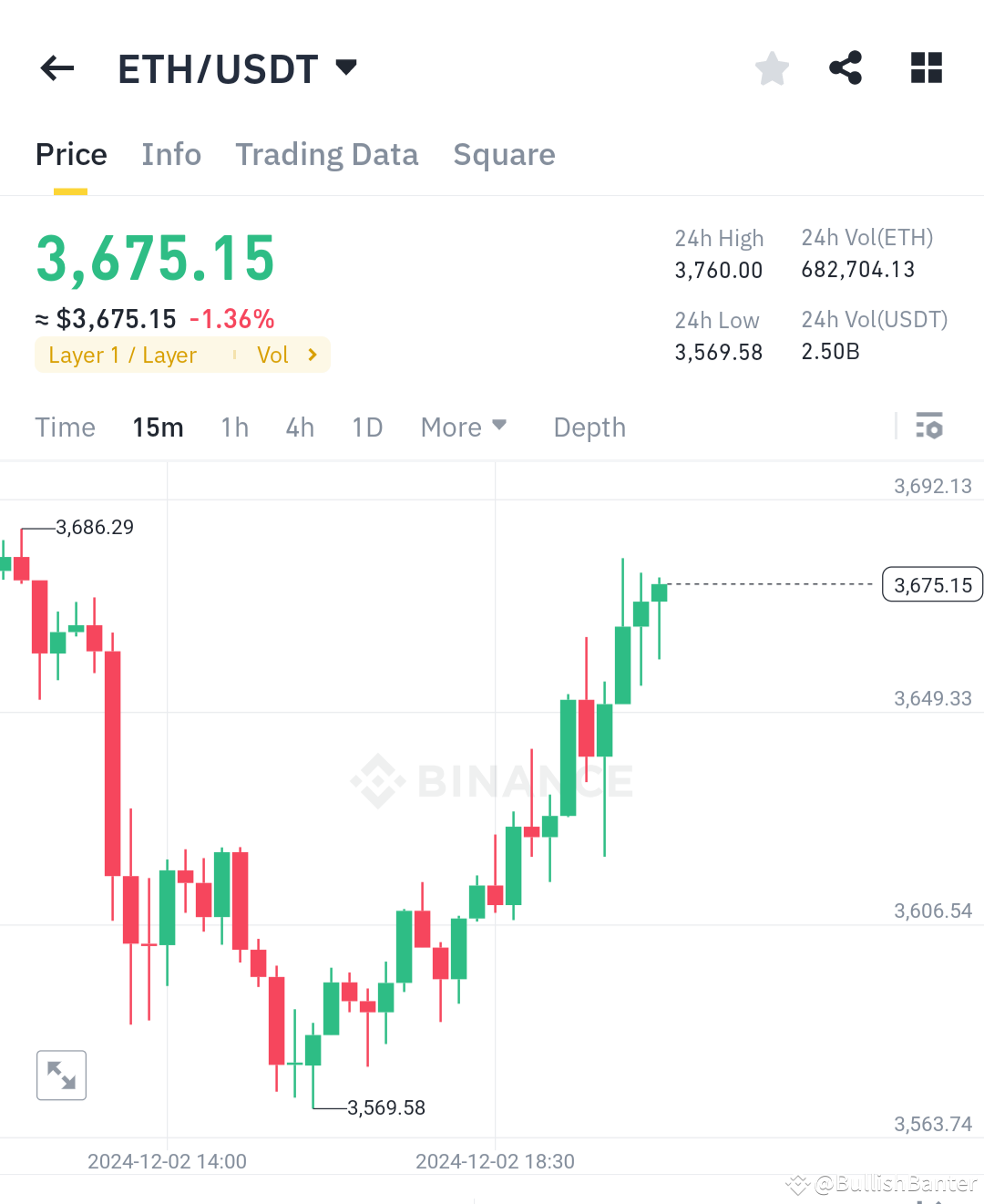This screenshot has width=984, height=1204.
Task: Favorite ETH/USDT with the star
Action: pos(772,67)
